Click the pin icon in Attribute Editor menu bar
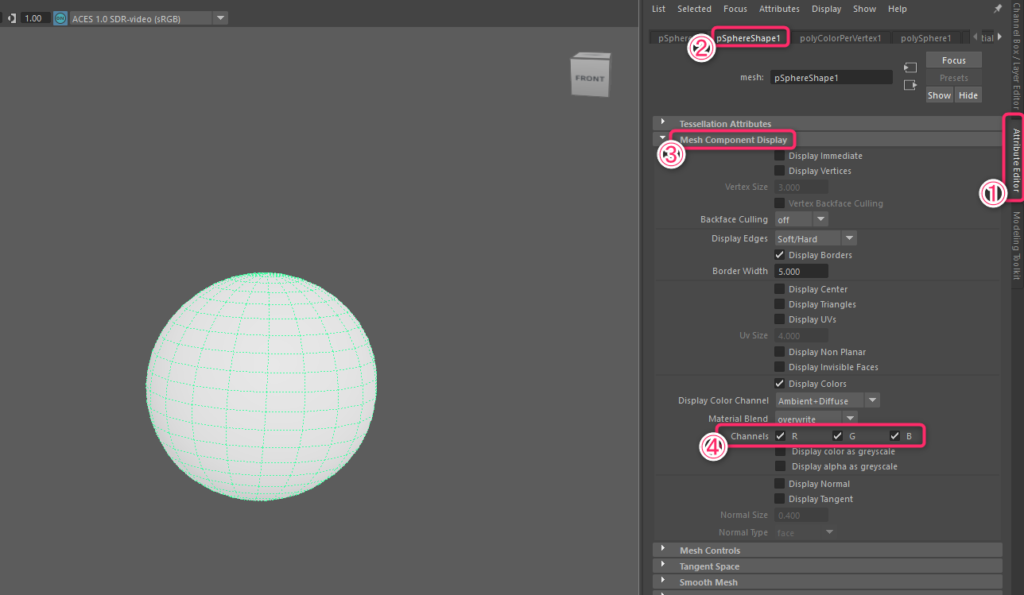The width and height of the screenshot is (1024, 595). [x=997, y=9]
